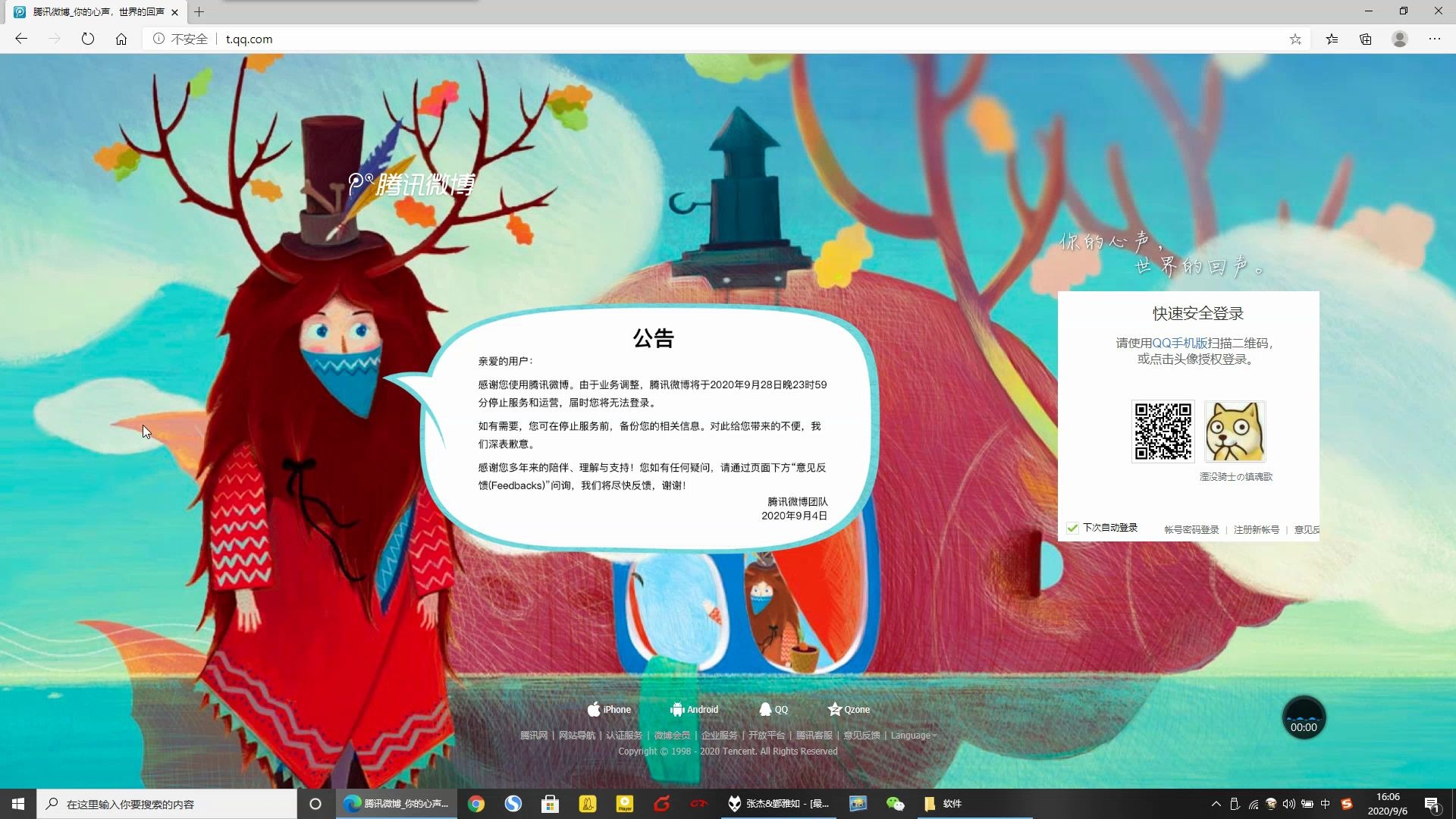Open the QQ footer link
The height and width of the screenshot is (819, 1456).
point(773,709)
